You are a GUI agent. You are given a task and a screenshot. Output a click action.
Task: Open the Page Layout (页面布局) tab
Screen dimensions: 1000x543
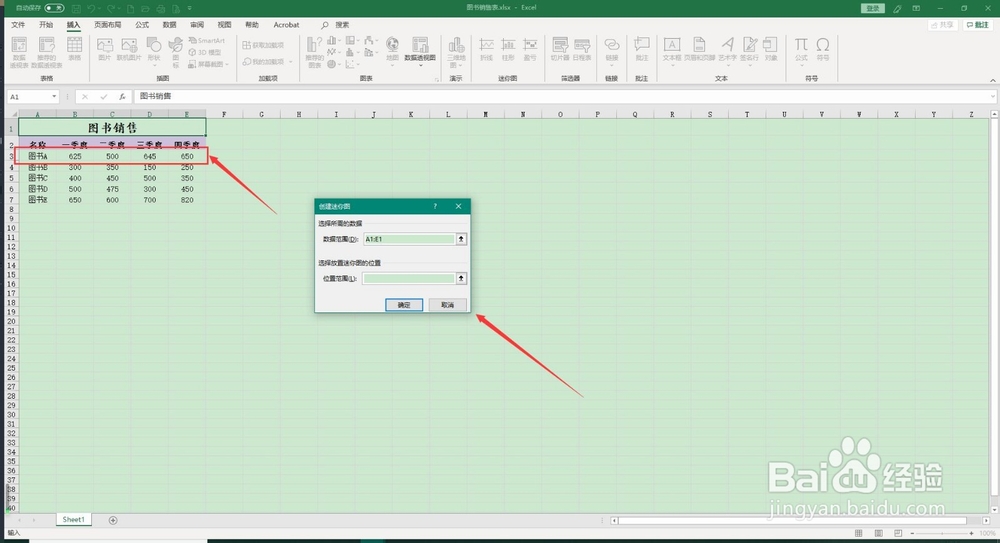pyautogui.click(x=108, y=25)
